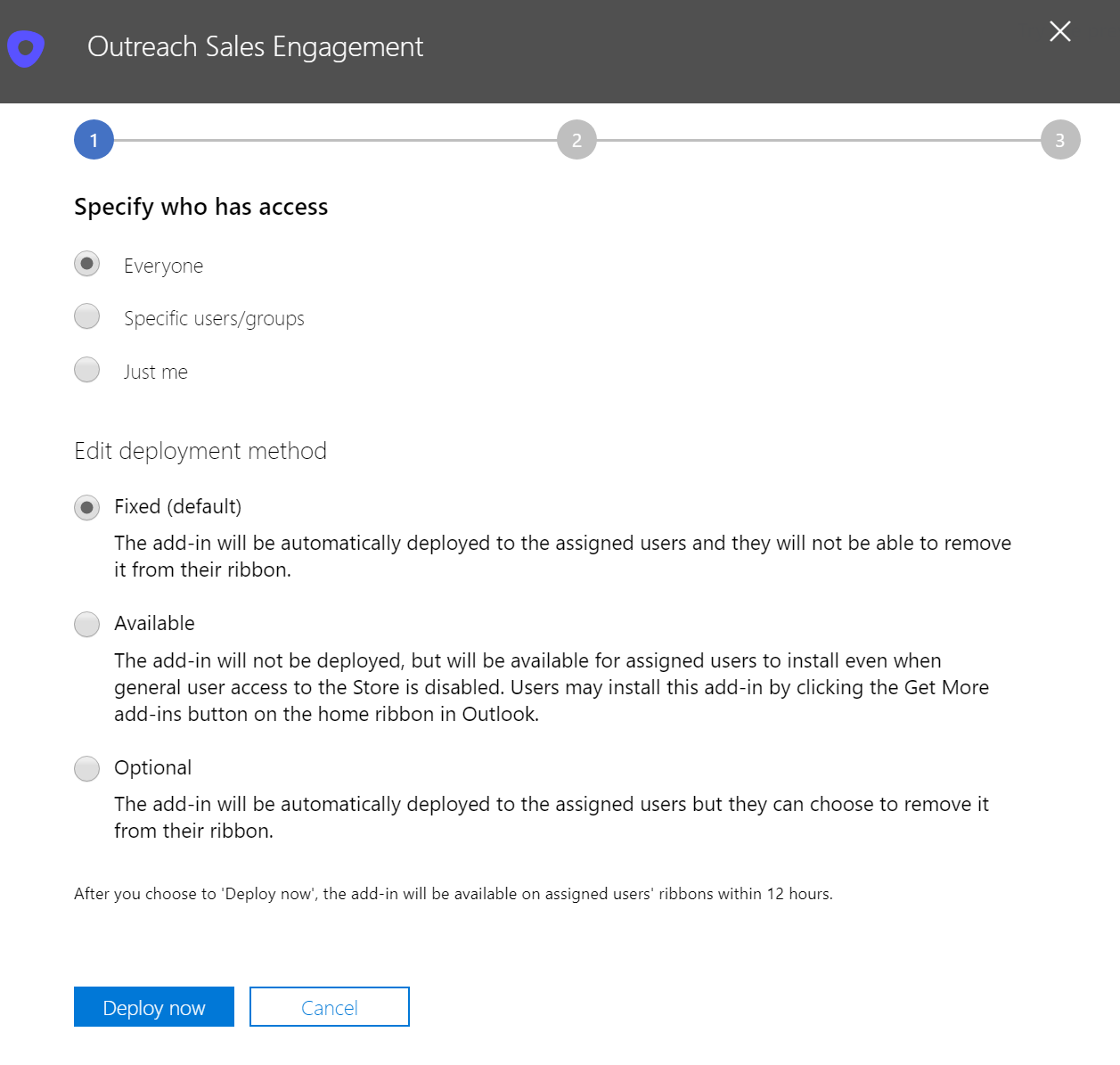
Task: Click the Outreach logo icon in header
Action: 26,48
